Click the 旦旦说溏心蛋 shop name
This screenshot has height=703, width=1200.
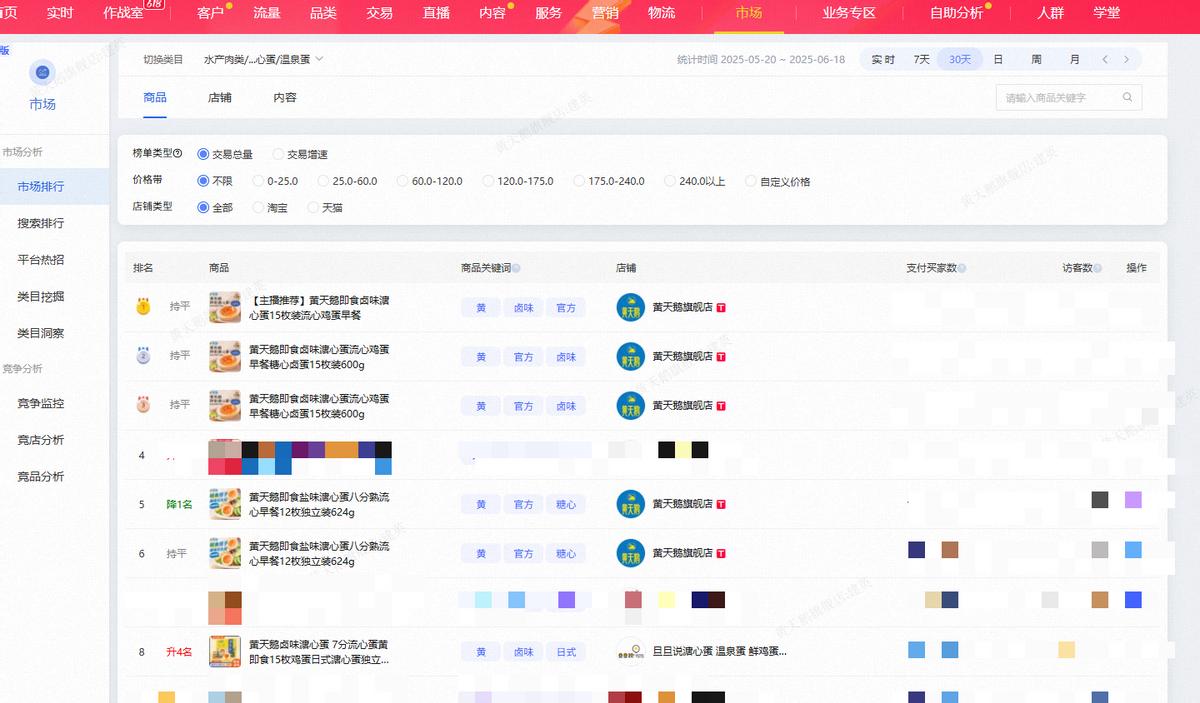tap(719, 652)
